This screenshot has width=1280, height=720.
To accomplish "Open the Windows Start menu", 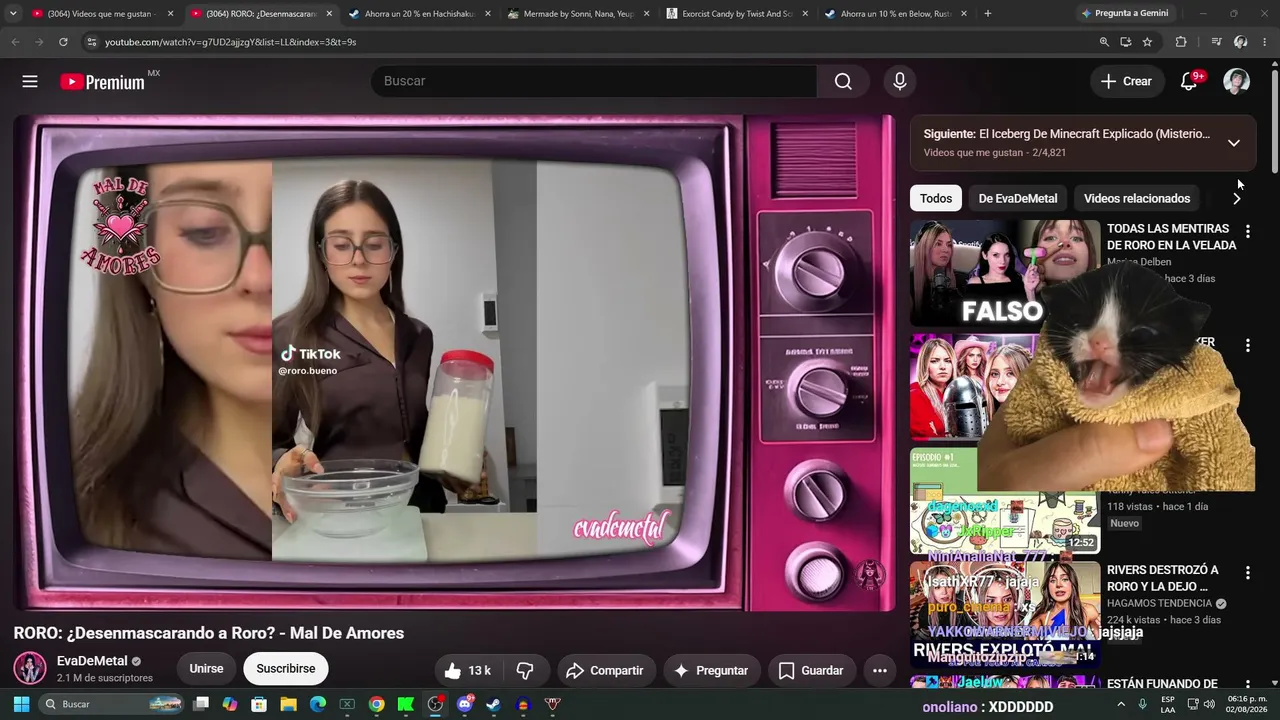I will tap(21, 704).
